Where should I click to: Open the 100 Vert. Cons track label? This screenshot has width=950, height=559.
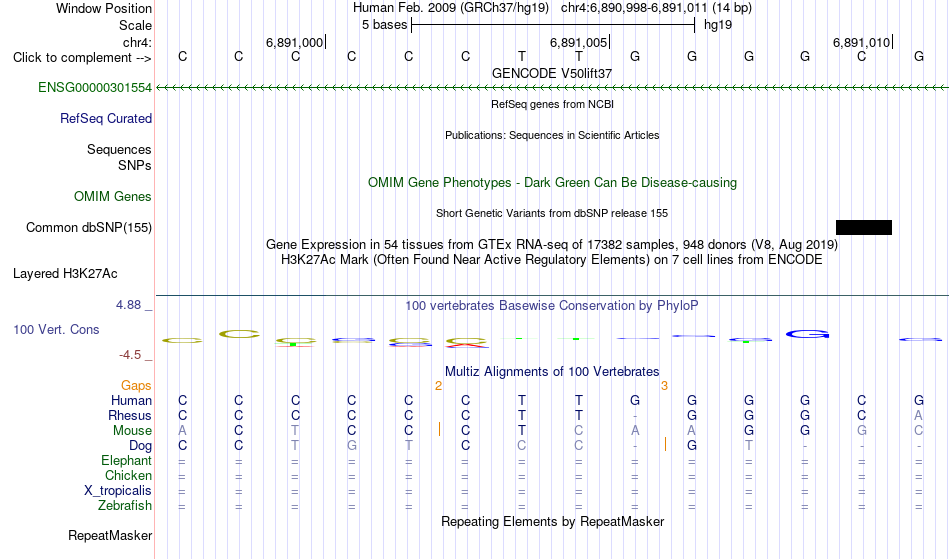(x=56, y=329)
